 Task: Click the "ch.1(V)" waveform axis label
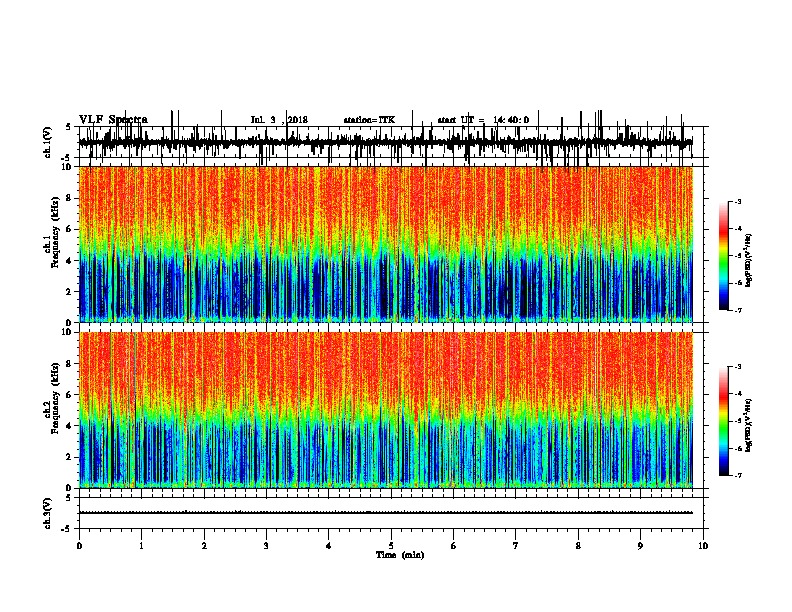click(x=48, y=142)
